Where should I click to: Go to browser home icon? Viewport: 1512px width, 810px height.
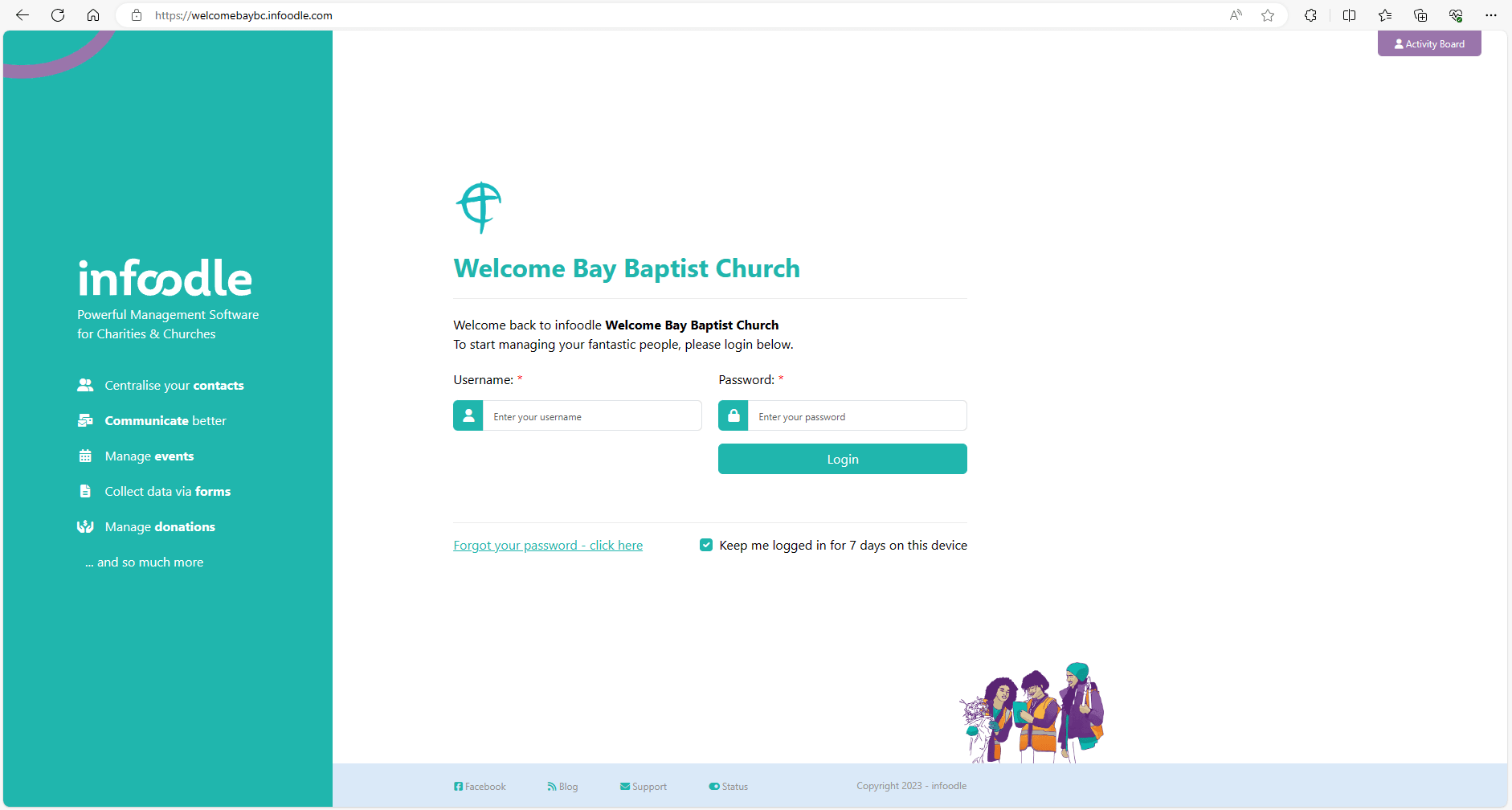click(x=93, y=15)
